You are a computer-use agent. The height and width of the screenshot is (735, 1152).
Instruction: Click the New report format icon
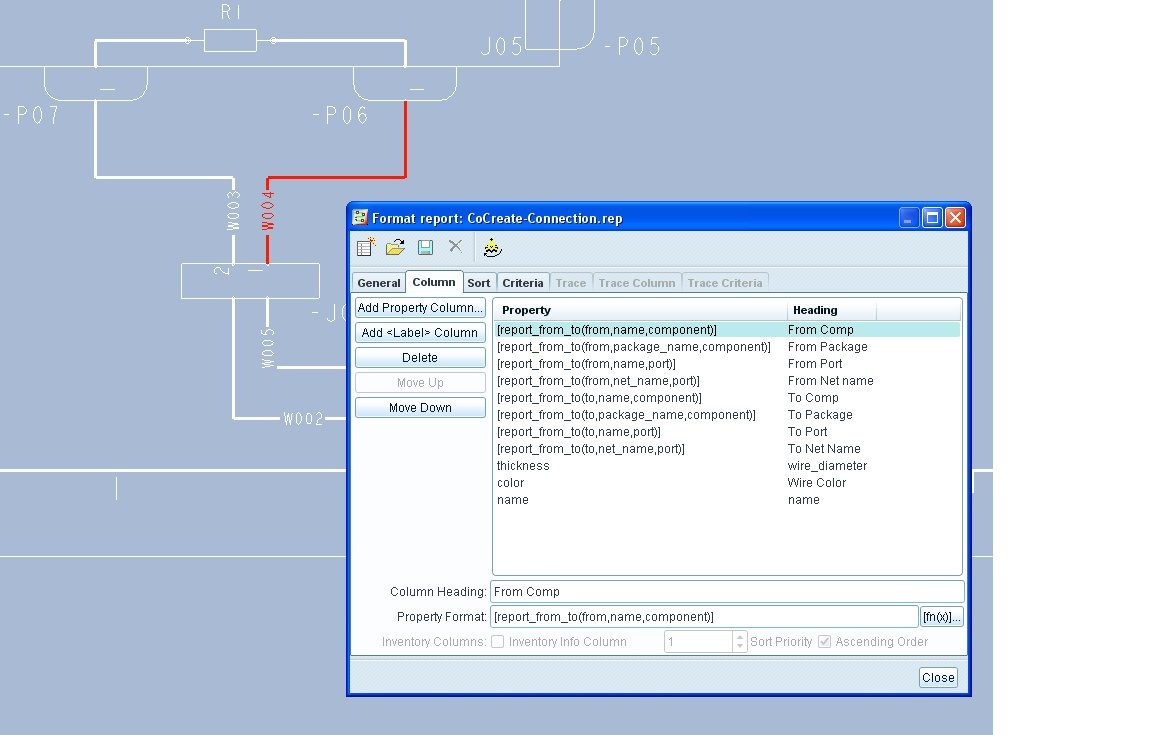tap(365, 247)
